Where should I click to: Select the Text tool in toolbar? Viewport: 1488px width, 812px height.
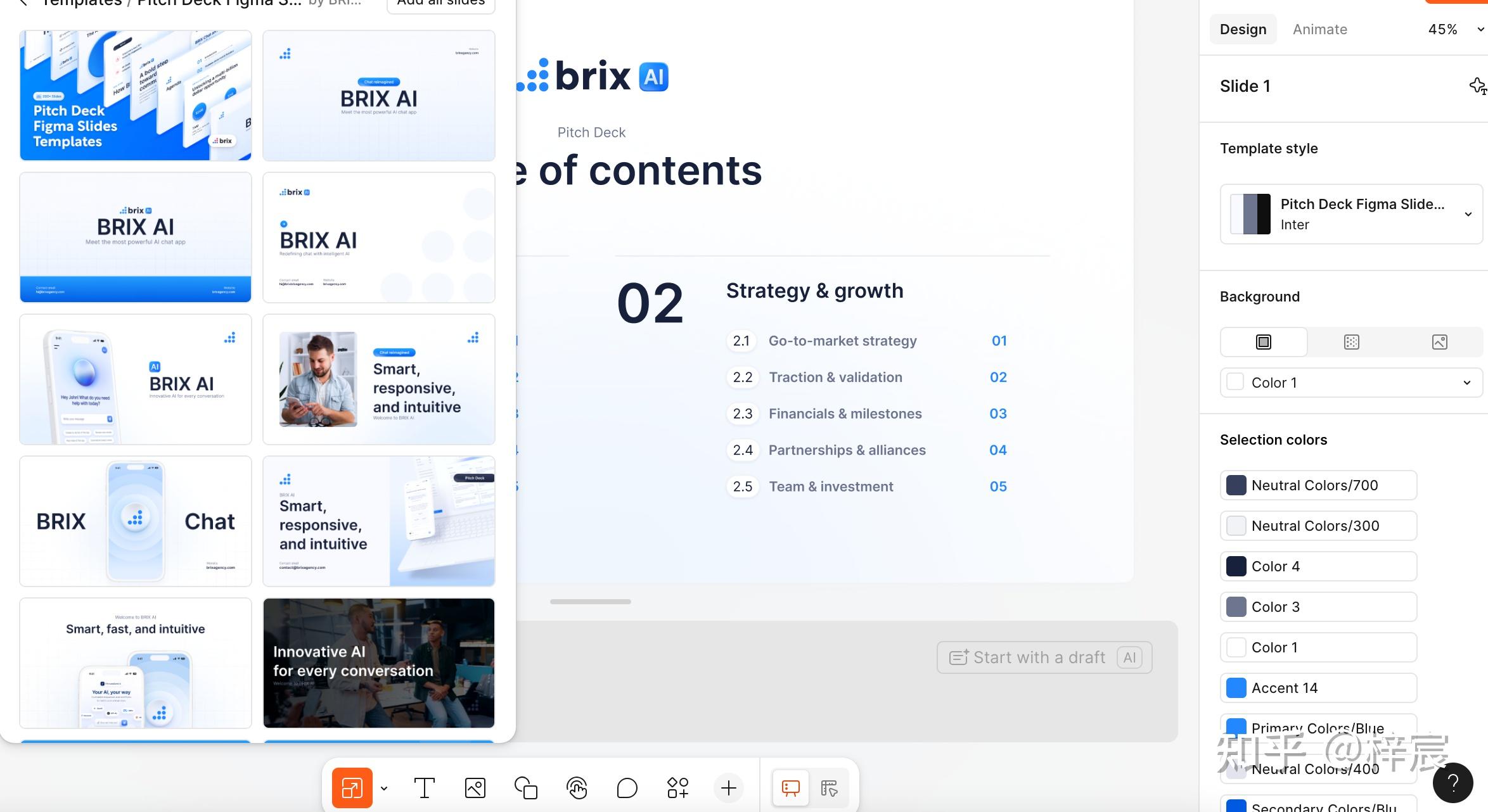[x=424, y=788]
